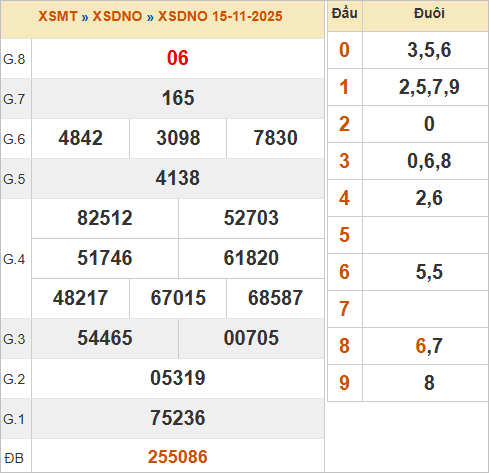This screenshot has height=473, width=489.
Task: Click the Đầu column header
Action: (x=345, y=13)
